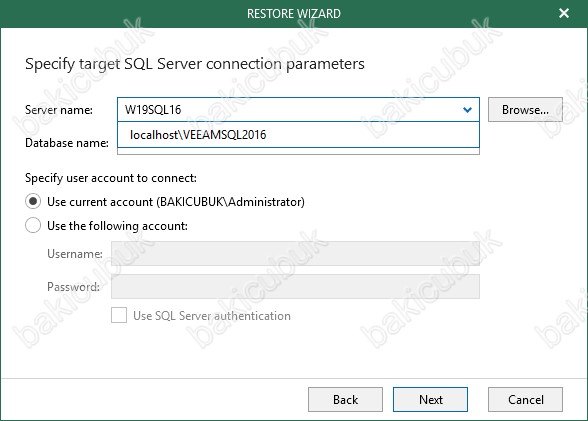
Task: Click the RESTORE WIZARD title bar text
Action: pyautogui.click(x=294, y=14)
